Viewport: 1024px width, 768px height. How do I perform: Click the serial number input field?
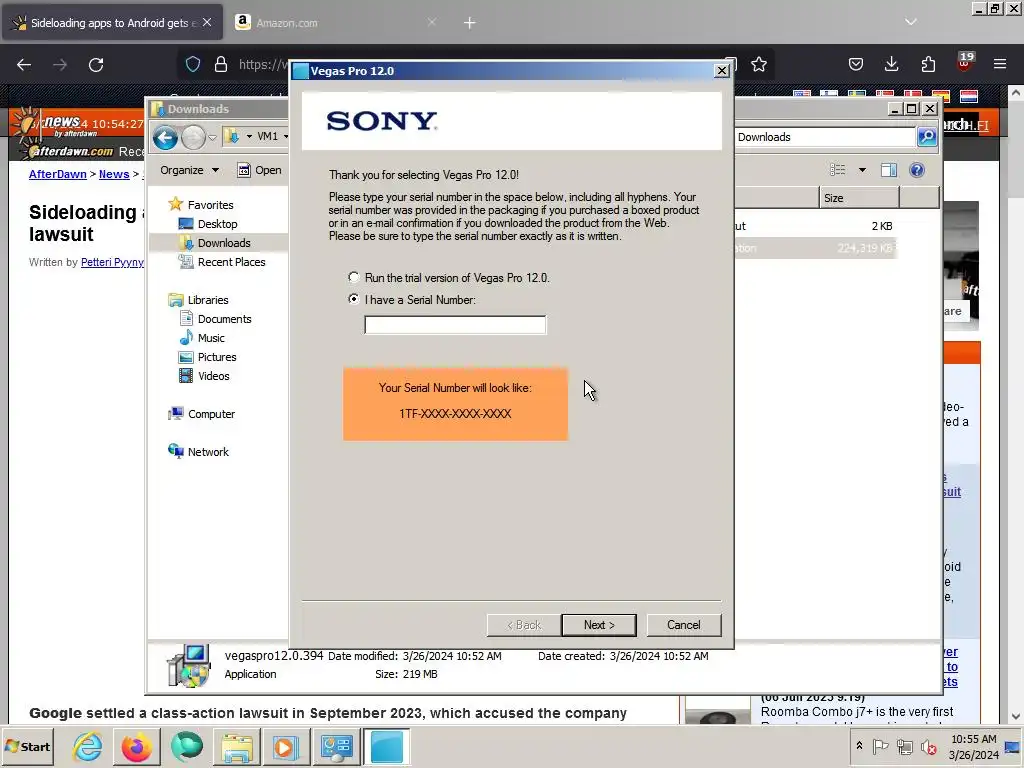[455, 325]
